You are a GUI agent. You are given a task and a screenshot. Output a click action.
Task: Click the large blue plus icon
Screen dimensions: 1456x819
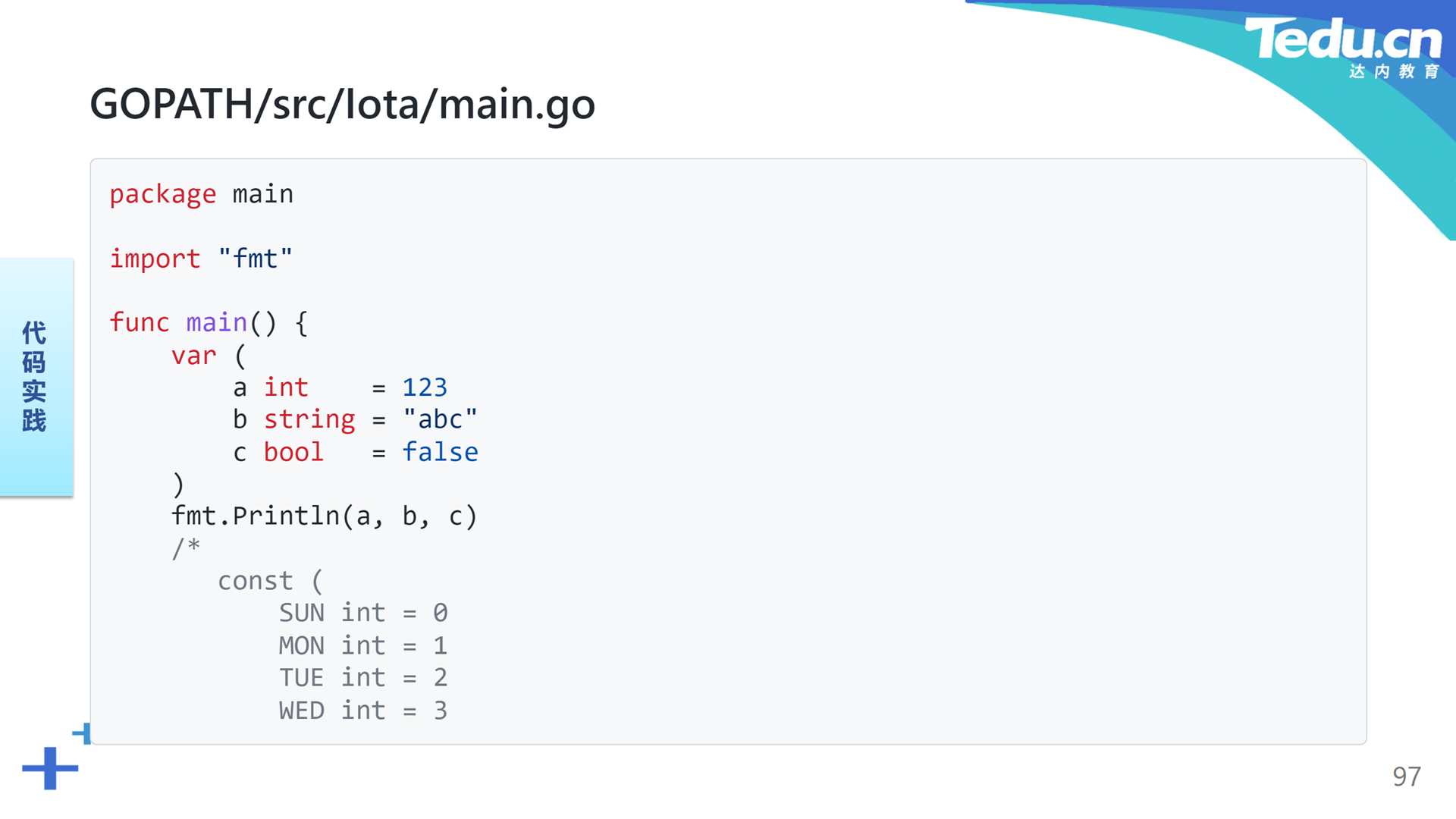pyautogui.click(x=50, y=768)
